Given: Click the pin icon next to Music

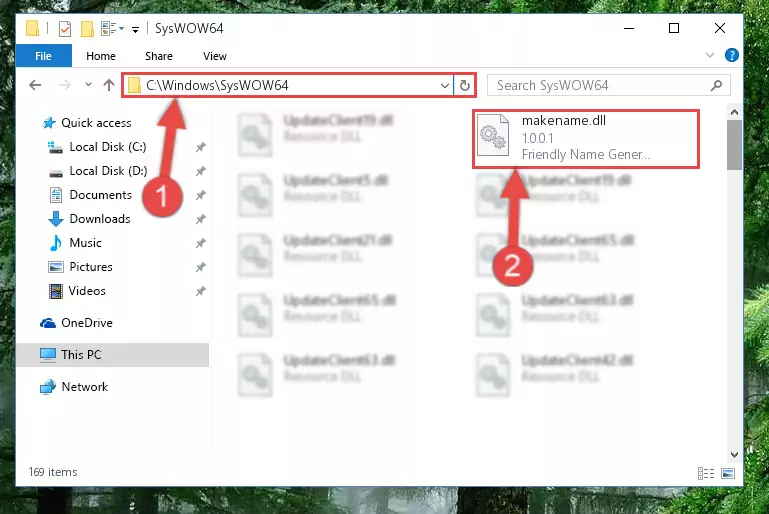Looking at the screenshot, I should click(201, 243).
